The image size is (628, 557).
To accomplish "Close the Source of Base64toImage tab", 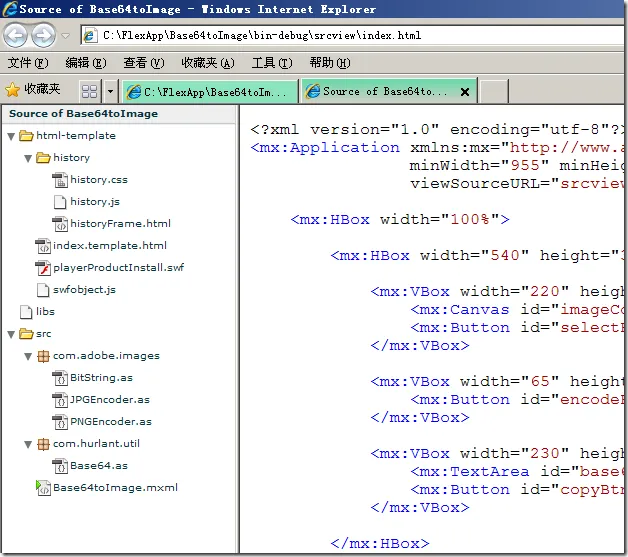I will coord(465,91).
